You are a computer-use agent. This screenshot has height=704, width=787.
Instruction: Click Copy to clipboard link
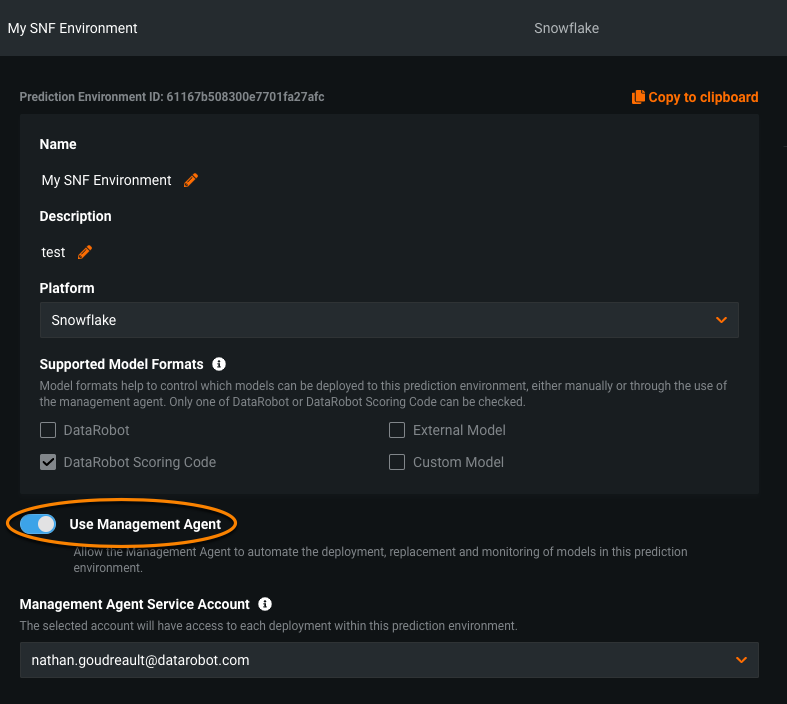click(x=703, y=97)
